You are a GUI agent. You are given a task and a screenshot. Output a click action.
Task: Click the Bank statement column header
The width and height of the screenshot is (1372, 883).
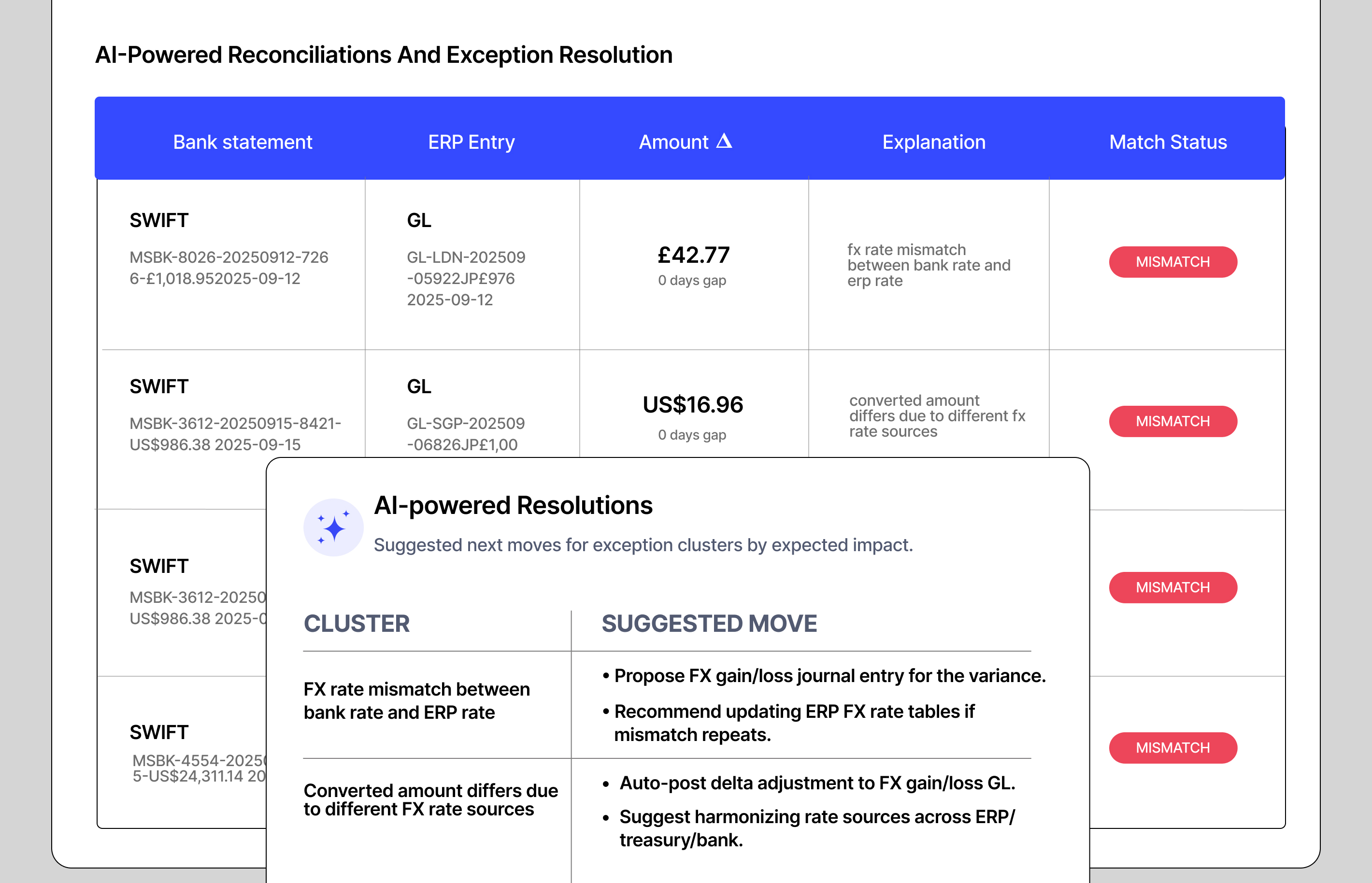[243, 142]
